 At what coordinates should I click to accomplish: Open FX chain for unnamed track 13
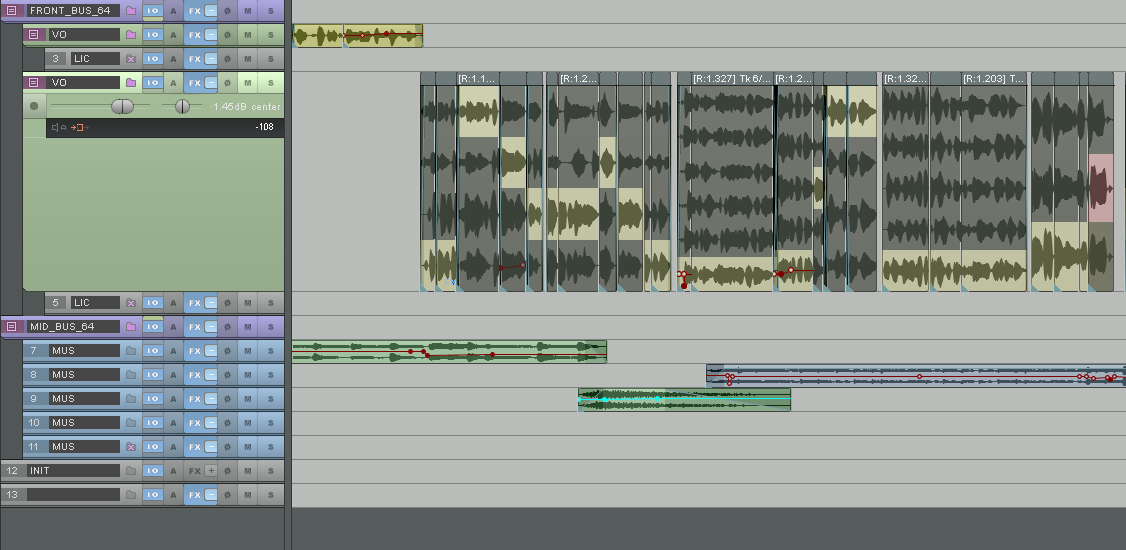194,495
